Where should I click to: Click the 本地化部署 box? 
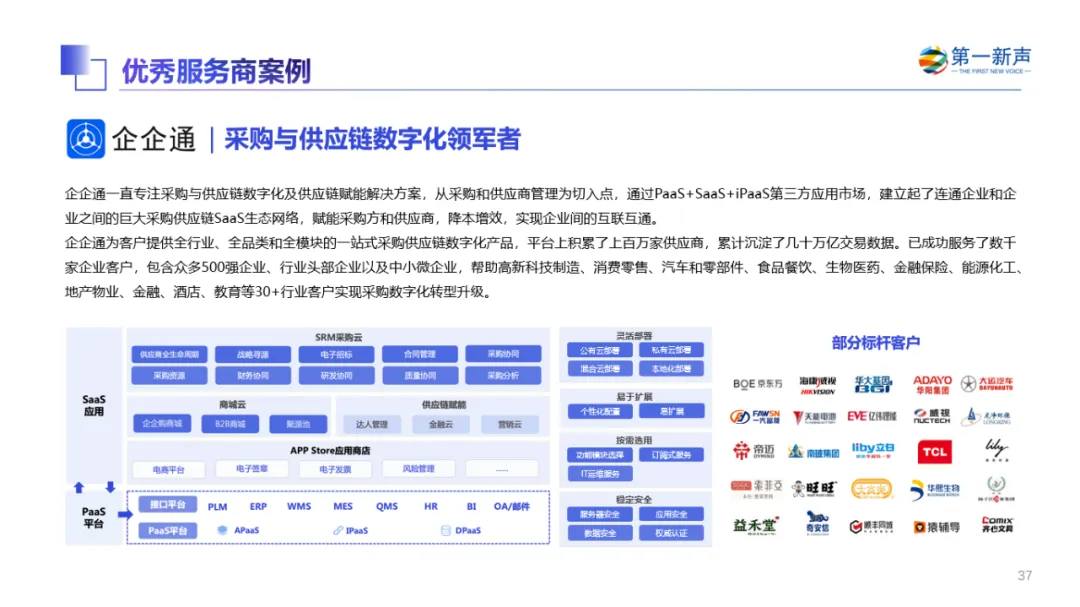click(x=672, y=369)
